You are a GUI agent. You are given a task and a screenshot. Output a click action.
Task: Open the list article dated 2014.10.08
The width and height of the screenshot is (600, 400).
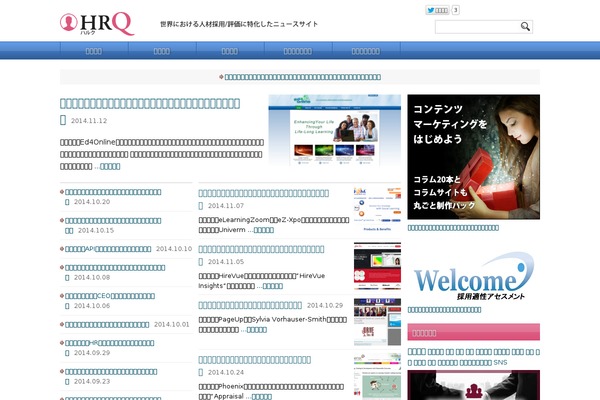(115, 268)
